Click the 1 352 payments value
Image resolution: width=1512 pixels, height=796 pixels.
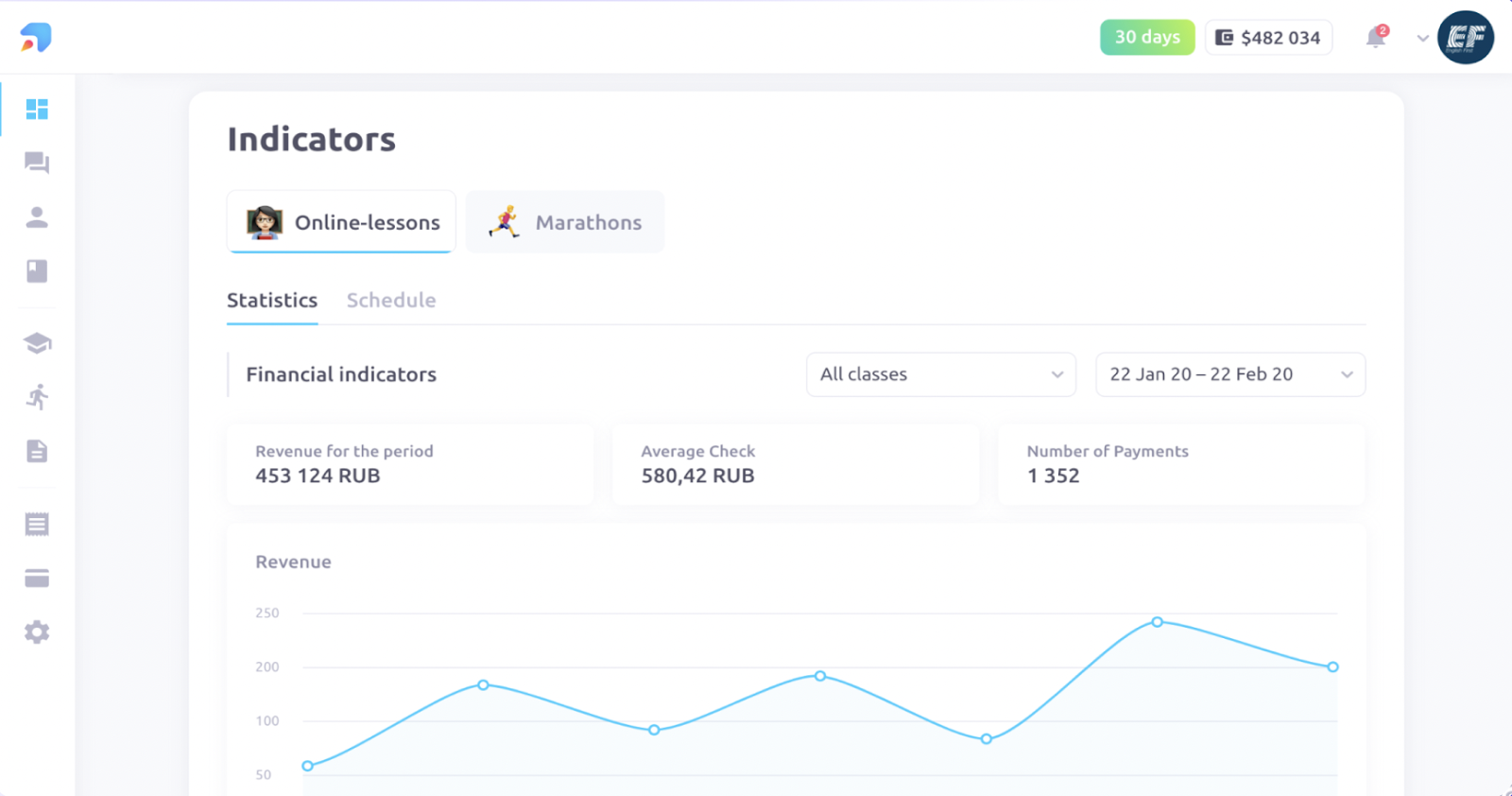pyautogui.click(x=1053, y=476)
